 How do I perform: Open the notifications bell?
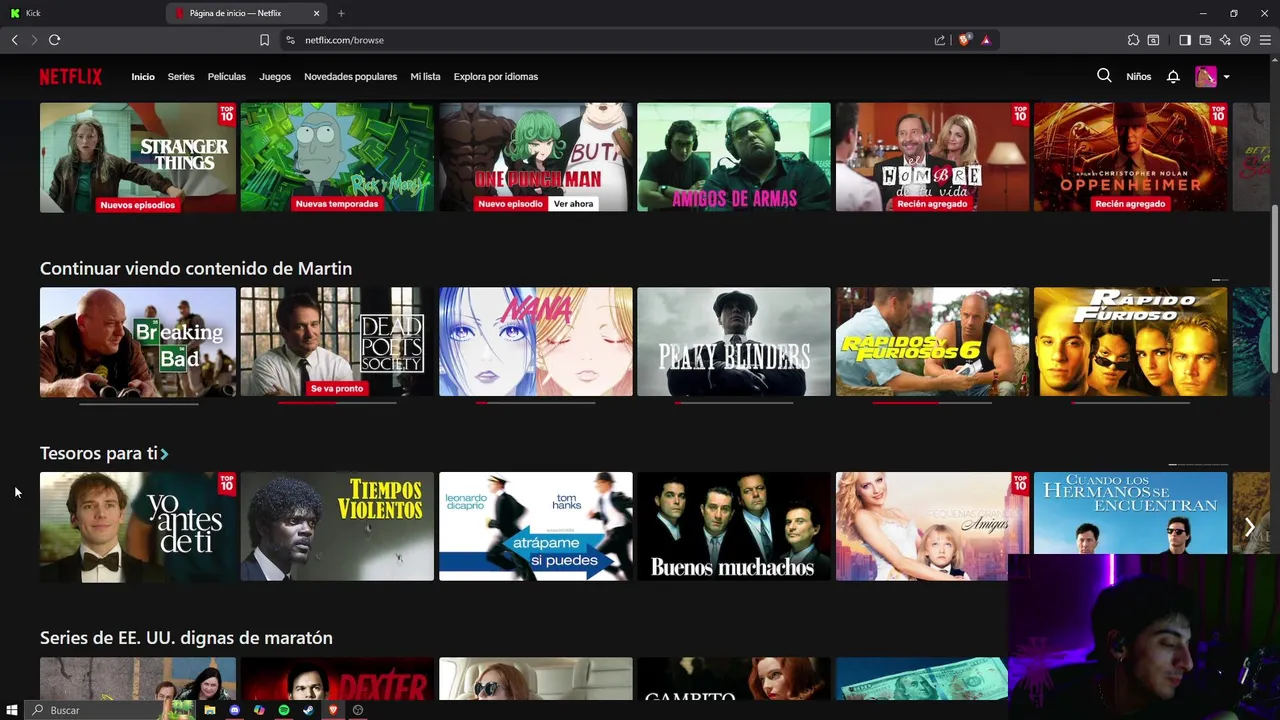tap(1173, 76)
